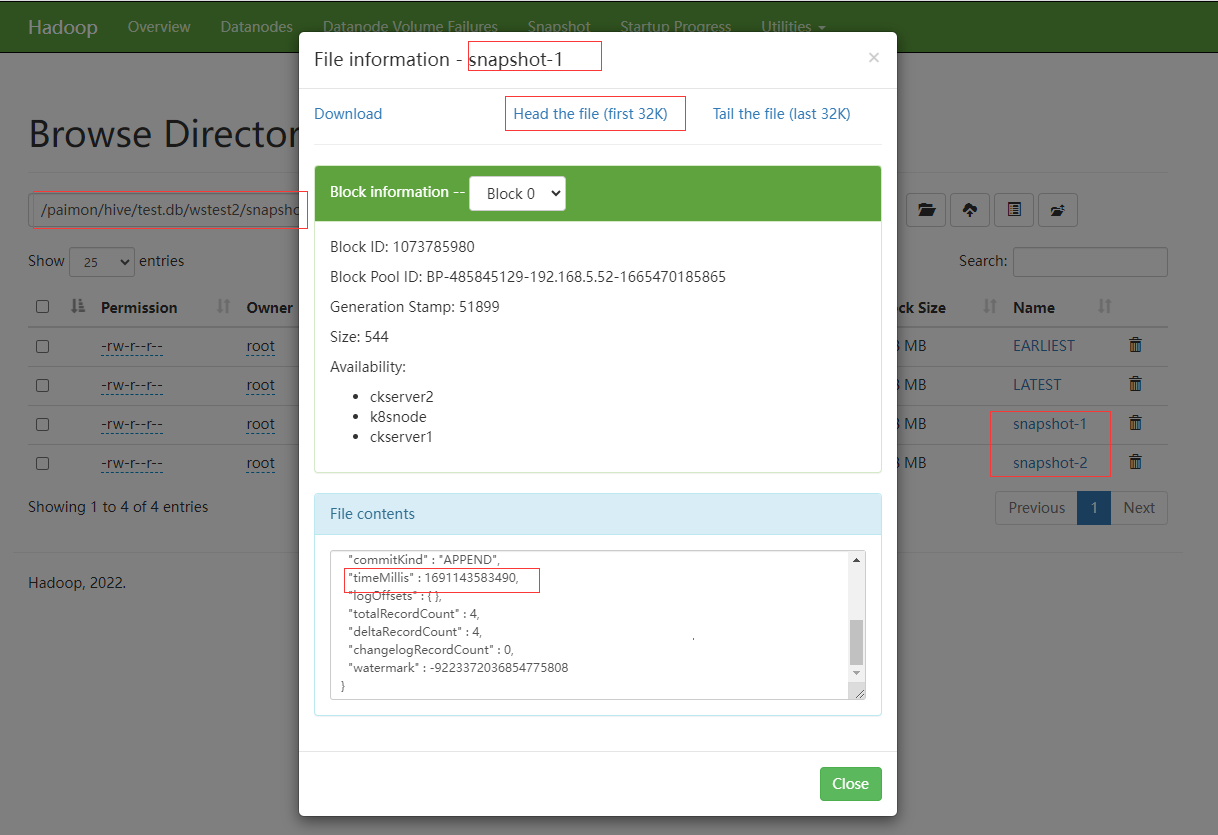Click the k8snode availability entry

point(398,417)
